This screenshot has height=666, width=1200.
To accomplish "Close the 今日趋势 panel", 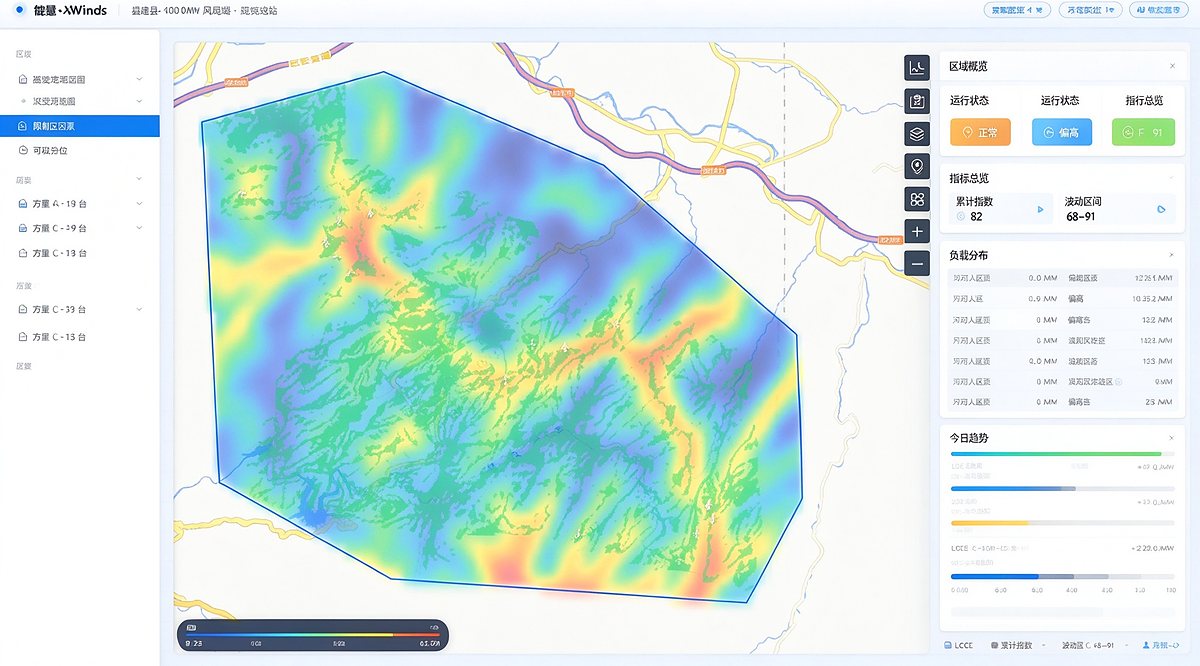I will click(x=1172, y=438).
